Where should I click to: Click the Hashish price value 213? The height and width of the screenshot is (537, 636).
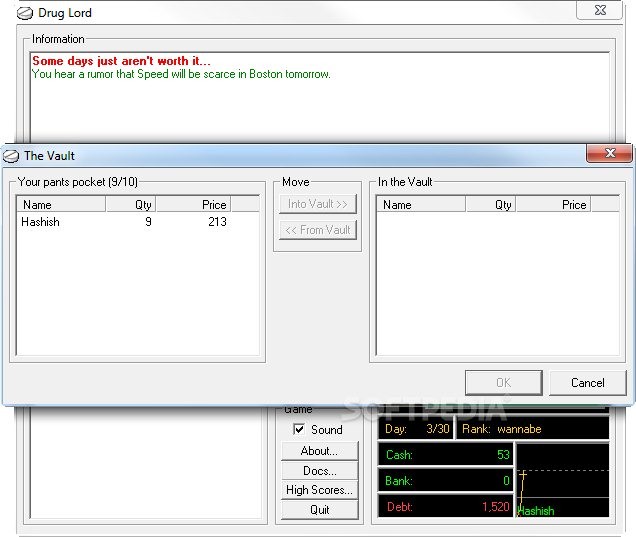pyautogui.click(x=217, y=222)
